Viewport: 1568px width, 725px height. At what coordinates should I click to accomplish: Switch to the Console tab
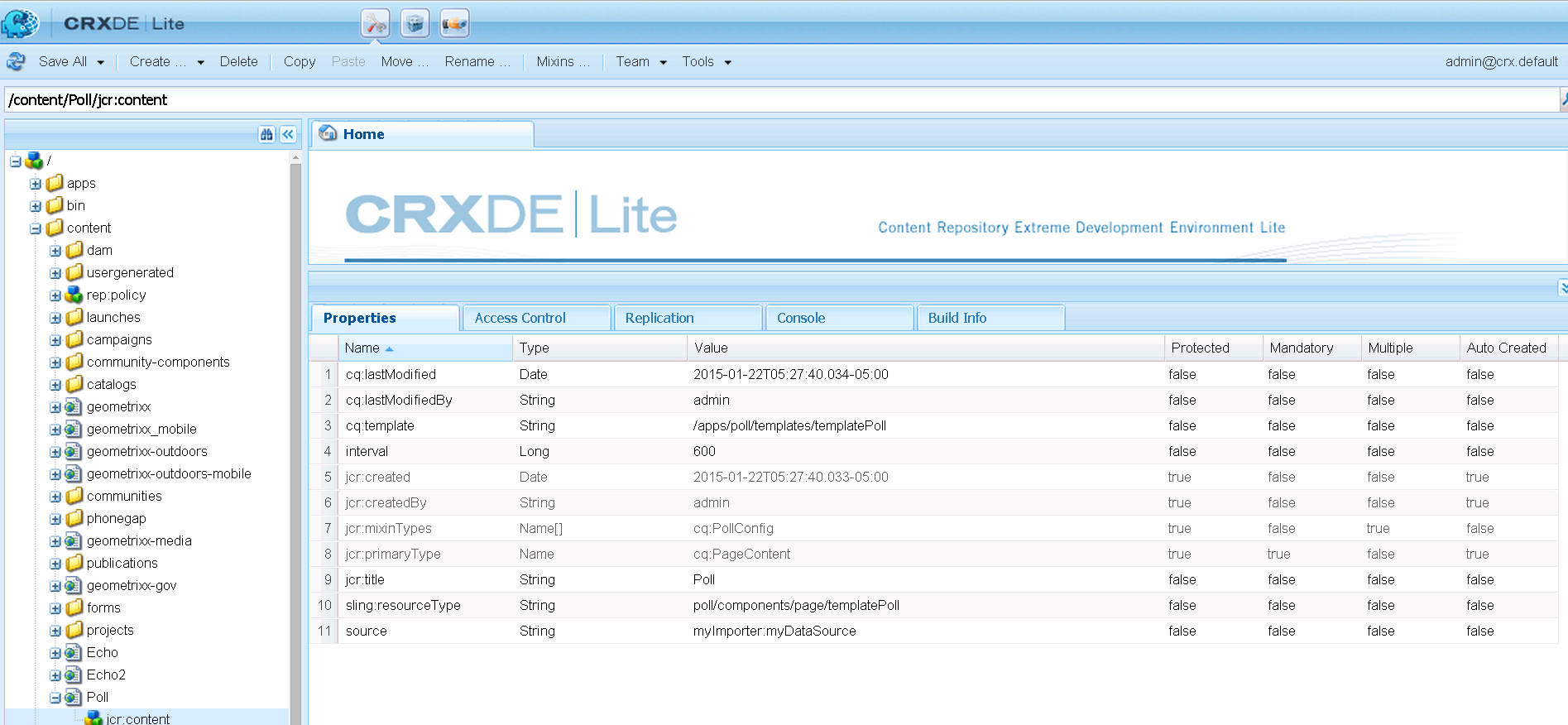pyautogui.click(x=840, y=318)
